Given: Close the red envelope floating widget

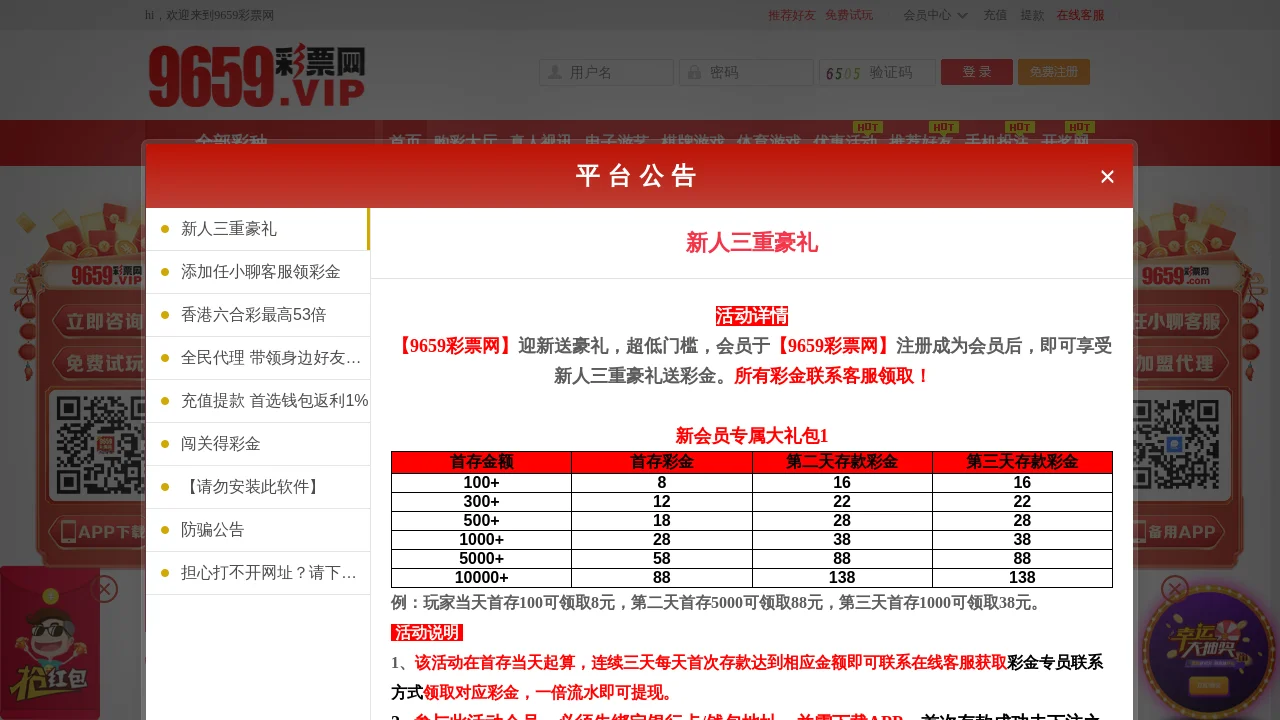Looking at the screenshot, I should tap(104, 589).
